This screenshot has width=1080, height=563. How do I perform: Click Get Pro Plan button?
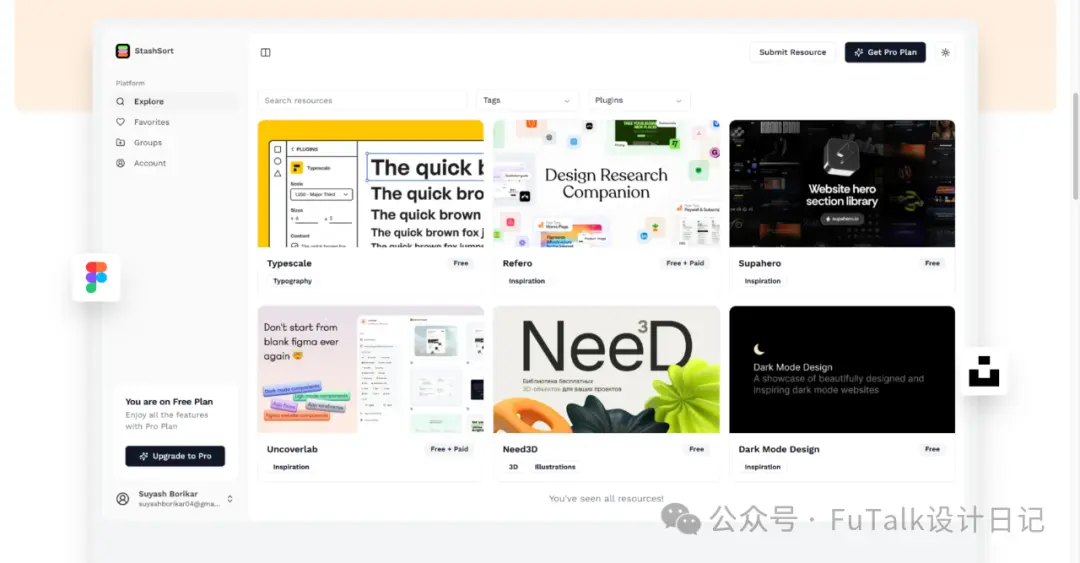(885, 52)
